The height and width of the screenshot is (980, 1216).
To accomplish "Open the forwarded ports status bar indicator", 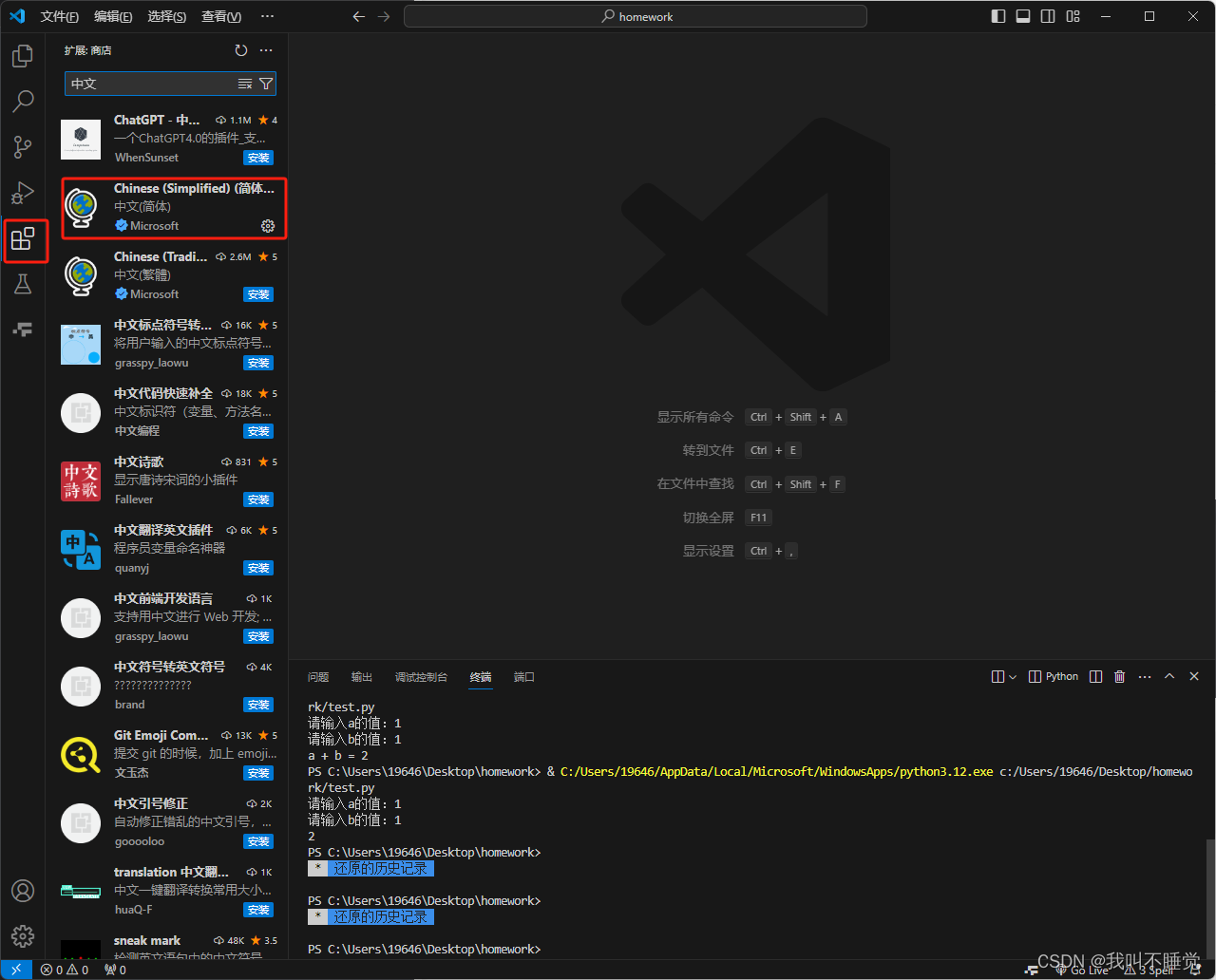I will pyautogui.click(x=115, y=970).
